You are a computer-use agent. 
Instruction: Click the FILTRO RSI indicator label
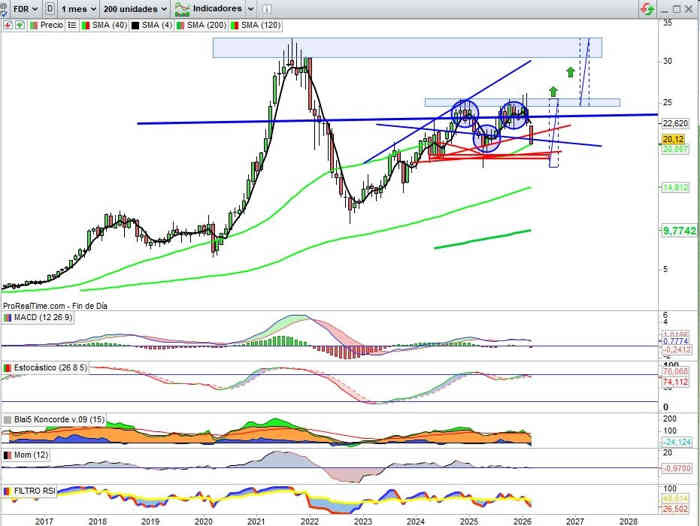(x=37, y=491)
